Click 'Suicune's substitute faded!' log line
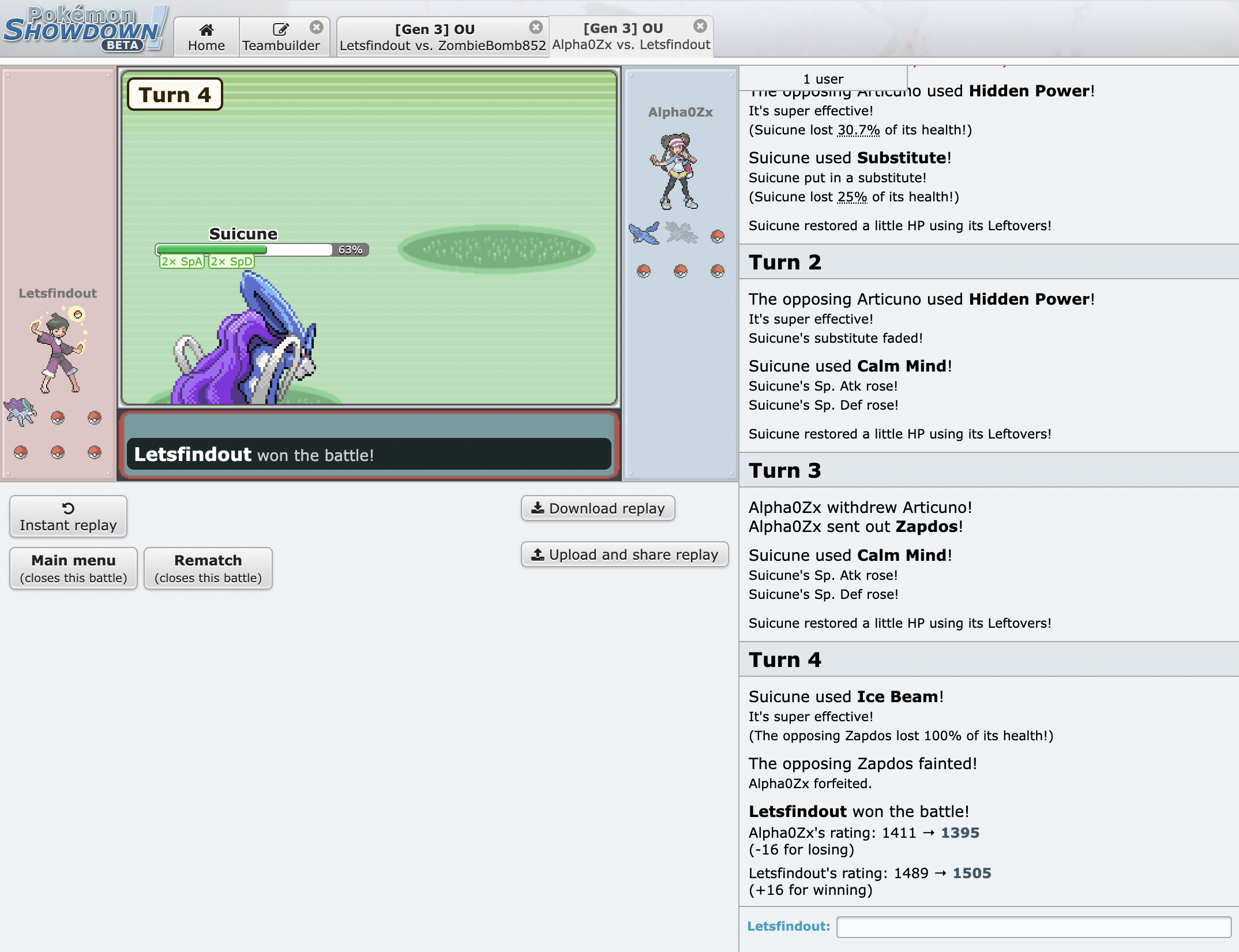1239x952 pixels. point(835,338)
